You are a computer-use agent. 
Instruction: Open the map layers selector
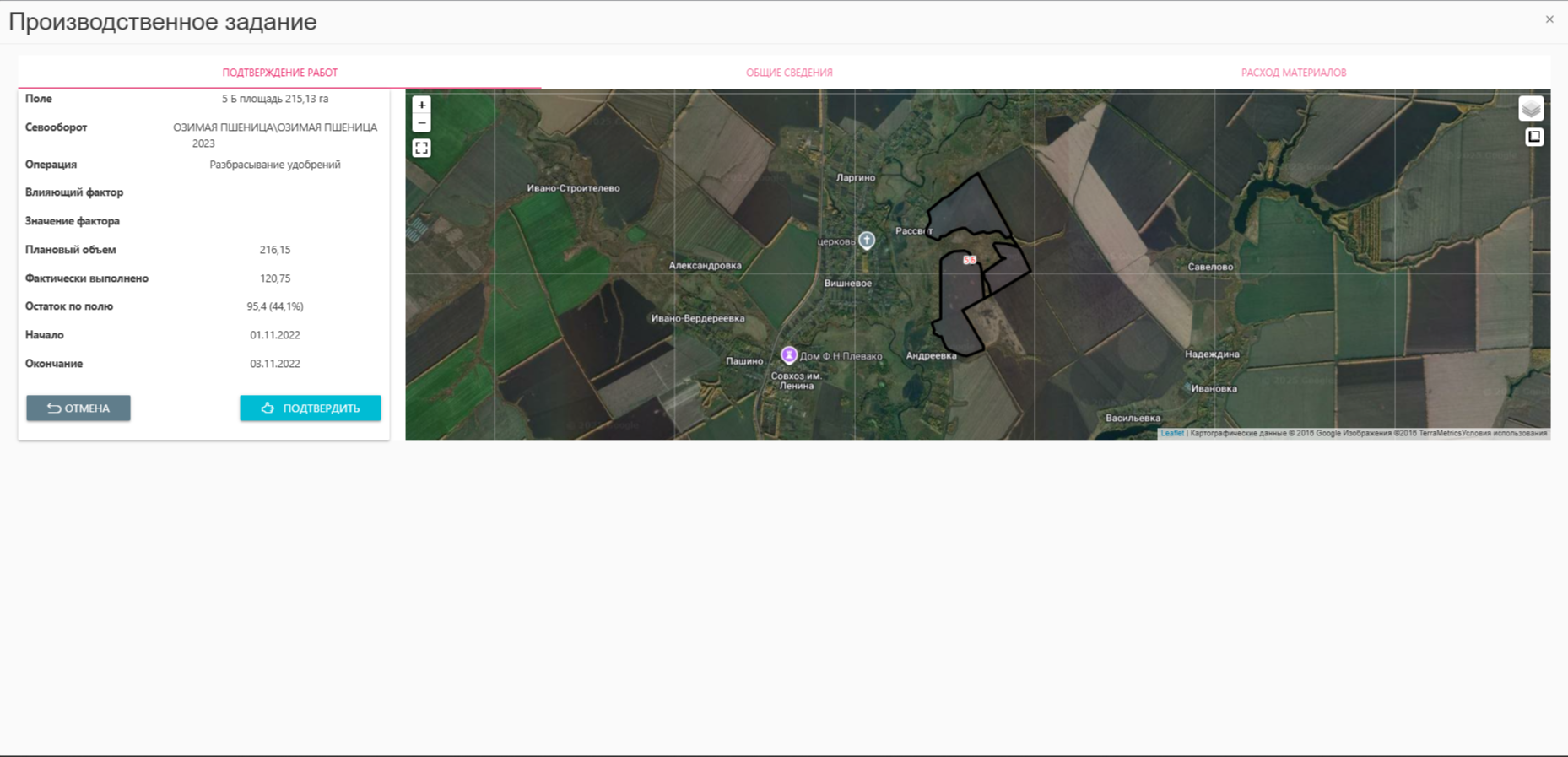click(x=1531, y=109)
